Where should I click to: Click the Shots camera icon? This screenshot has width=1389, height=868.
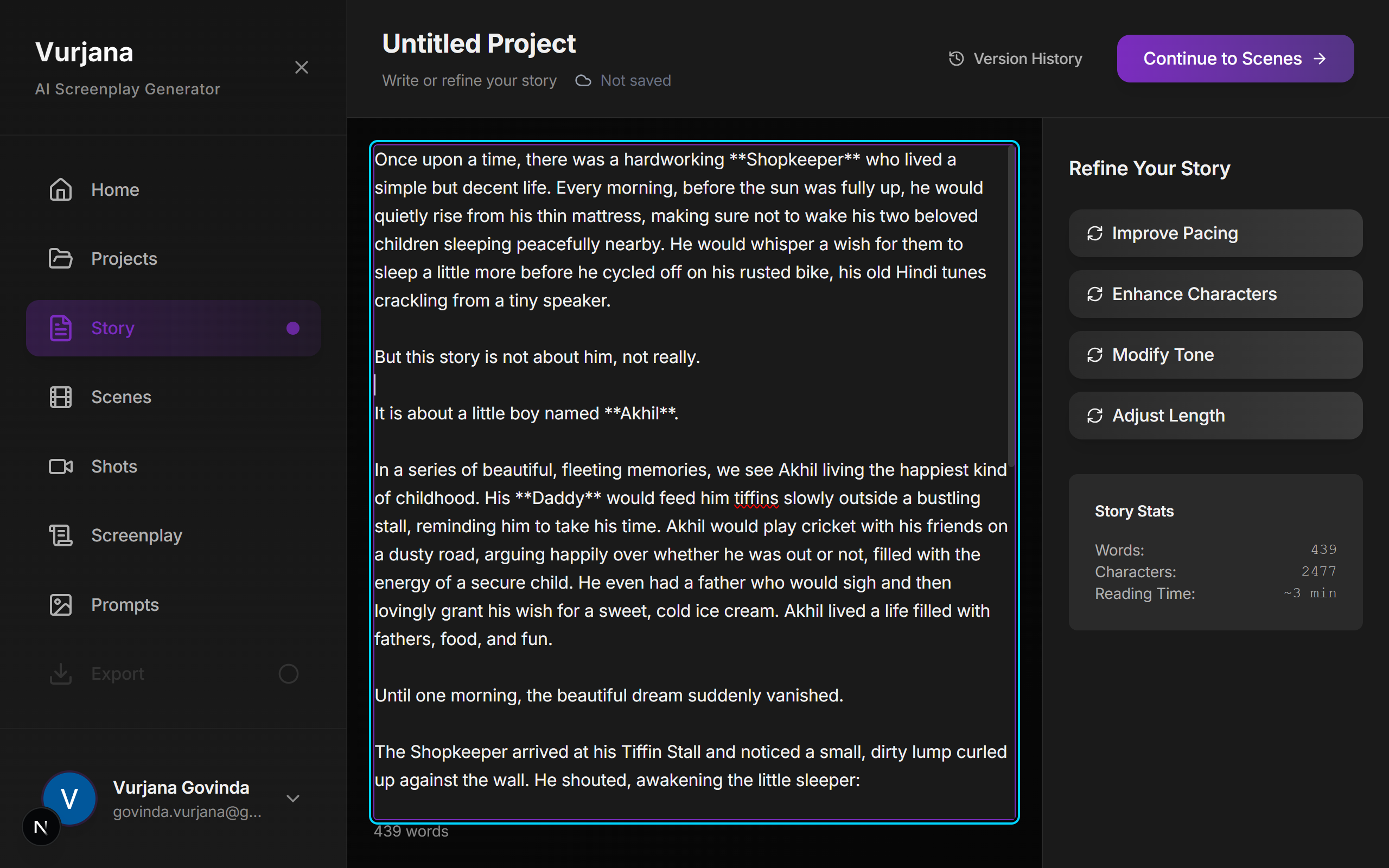(60, 466)
